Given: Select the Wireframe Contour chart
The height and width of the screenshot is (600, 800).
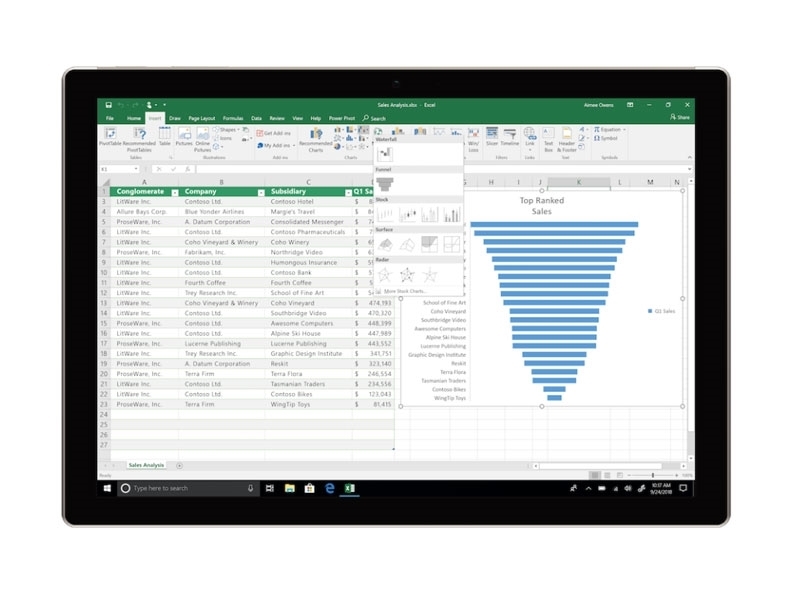Looking at the screenshot, I should tap(451, 244).
